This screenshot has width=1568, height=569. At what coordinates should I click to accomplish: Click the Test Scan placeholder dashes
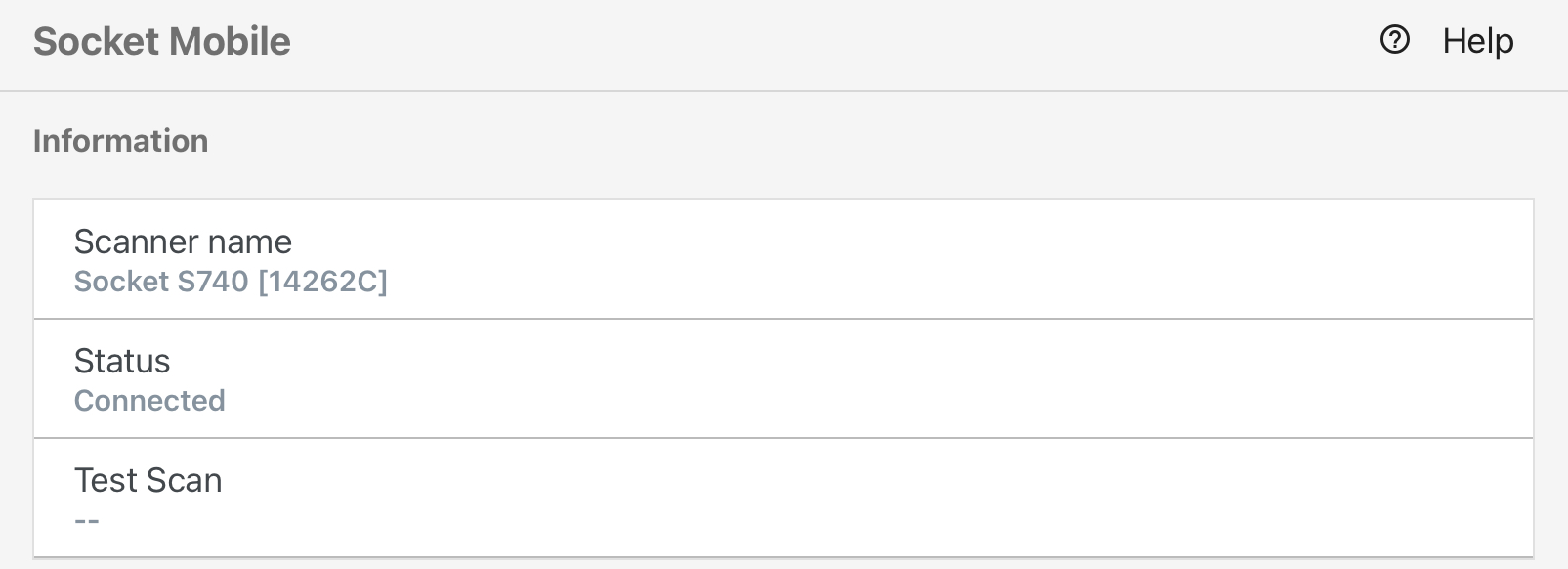point(87,521)
